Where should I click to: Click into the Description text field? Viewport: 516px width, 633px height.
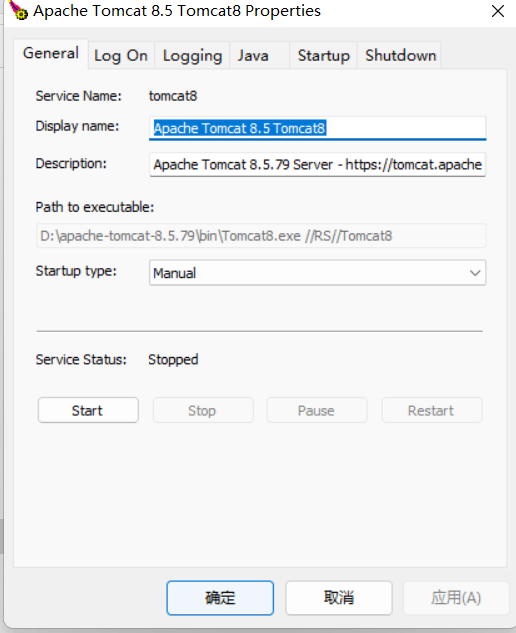[x=317, y=164]
